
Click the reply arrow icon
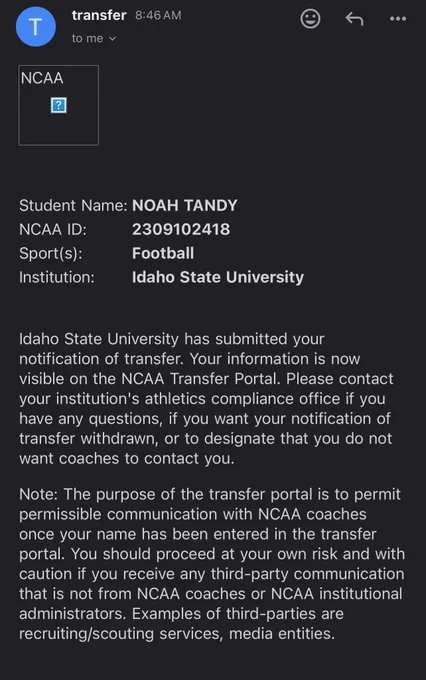click(354, 19)
